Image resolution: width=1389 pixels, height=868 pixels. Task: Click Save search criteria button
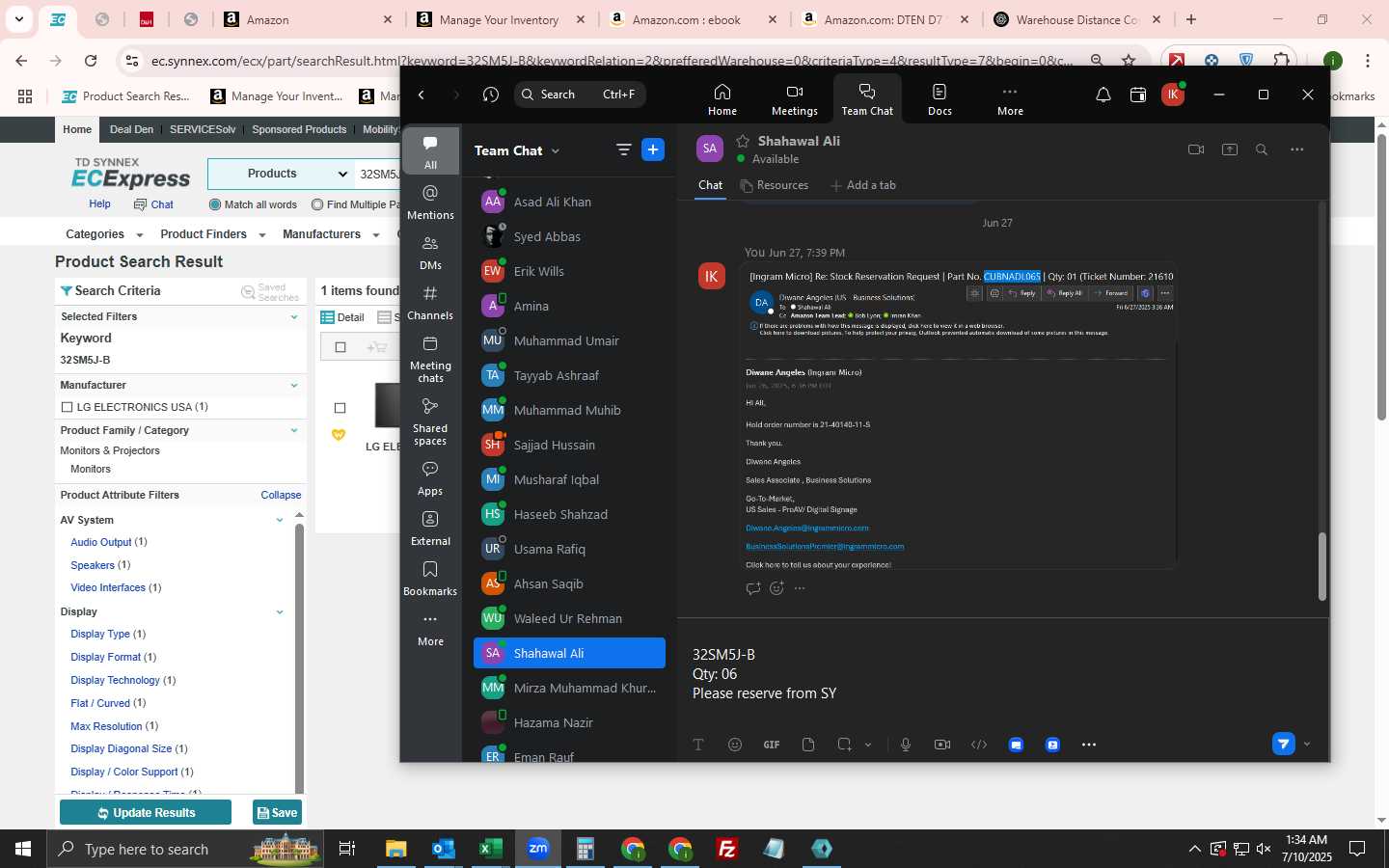(277, 812)
